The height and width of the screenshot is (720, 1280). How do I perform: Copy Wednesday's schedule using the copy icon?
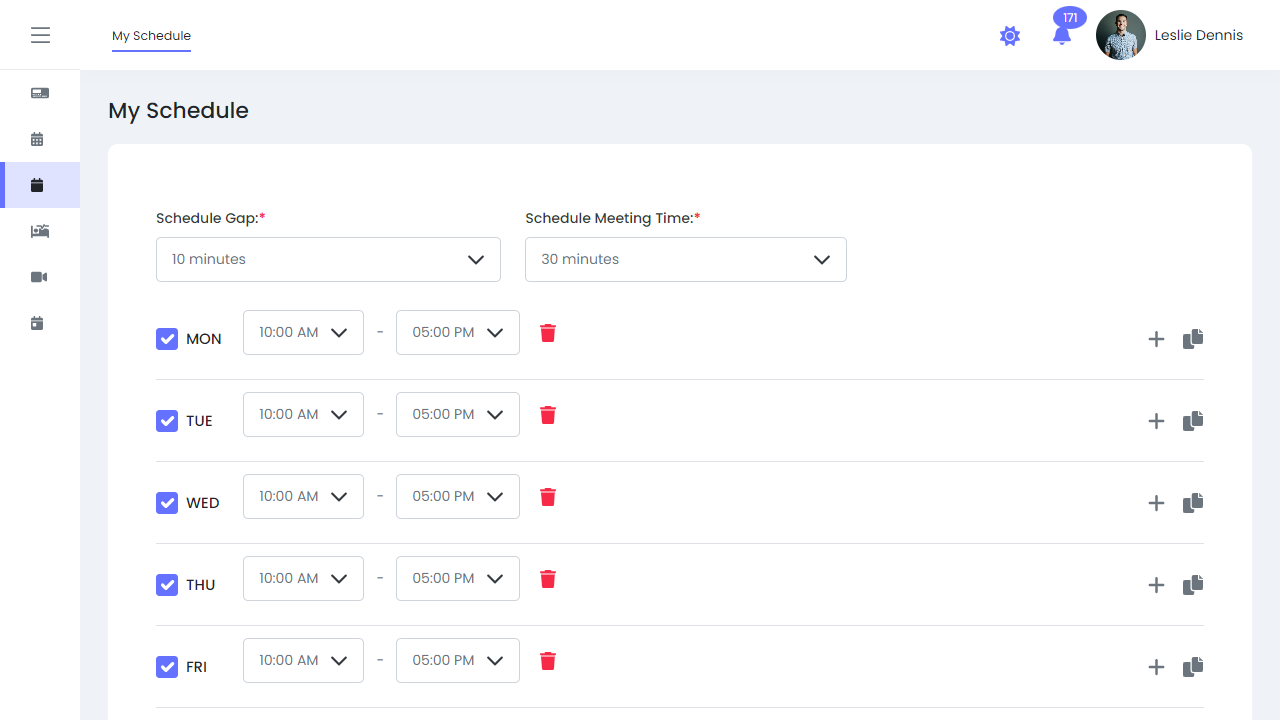click(1193, 503)
